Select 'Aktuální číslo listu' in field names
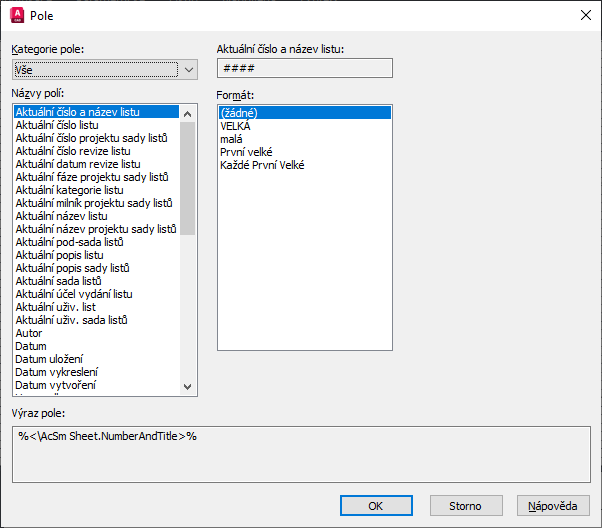The width and height of the screenshot is (602, 528). 59,125
